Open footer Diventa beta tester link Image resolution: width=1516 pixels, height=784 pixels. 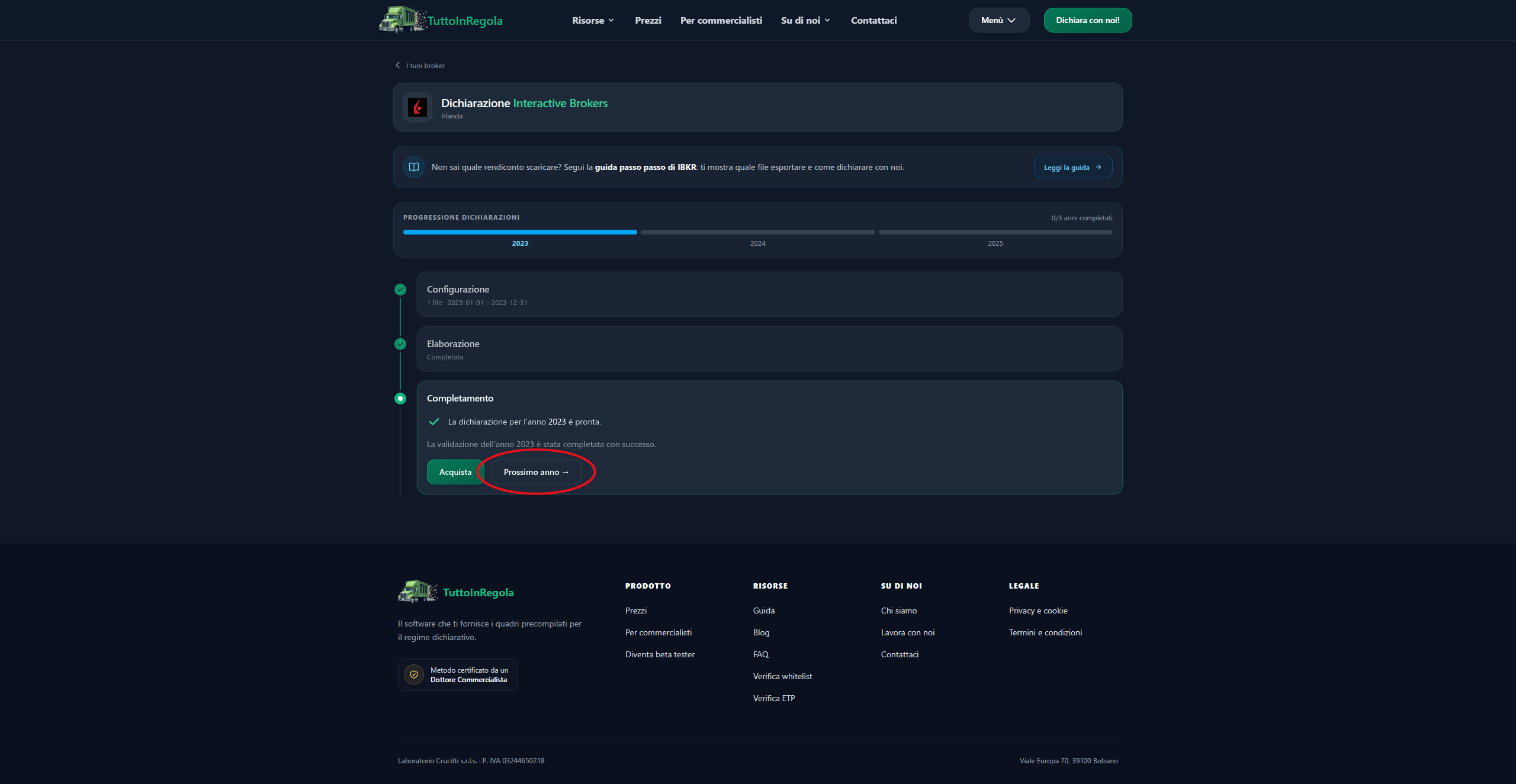point(660,654)
